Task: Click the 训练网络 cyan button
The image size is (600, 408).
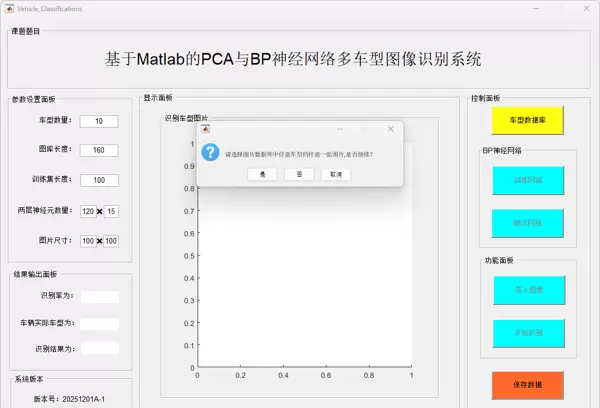Action: [x=528, y=180]
